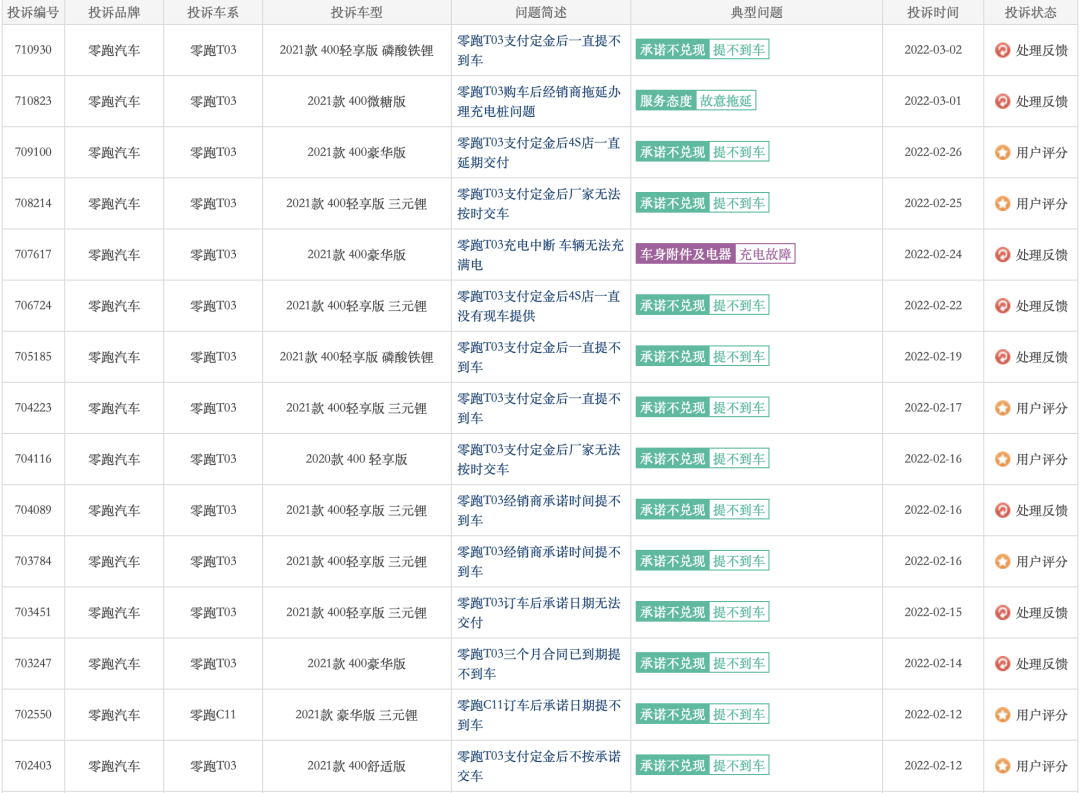Click 车身附件及电器 purple tag

pyautogui.click(x=685, y=254)
